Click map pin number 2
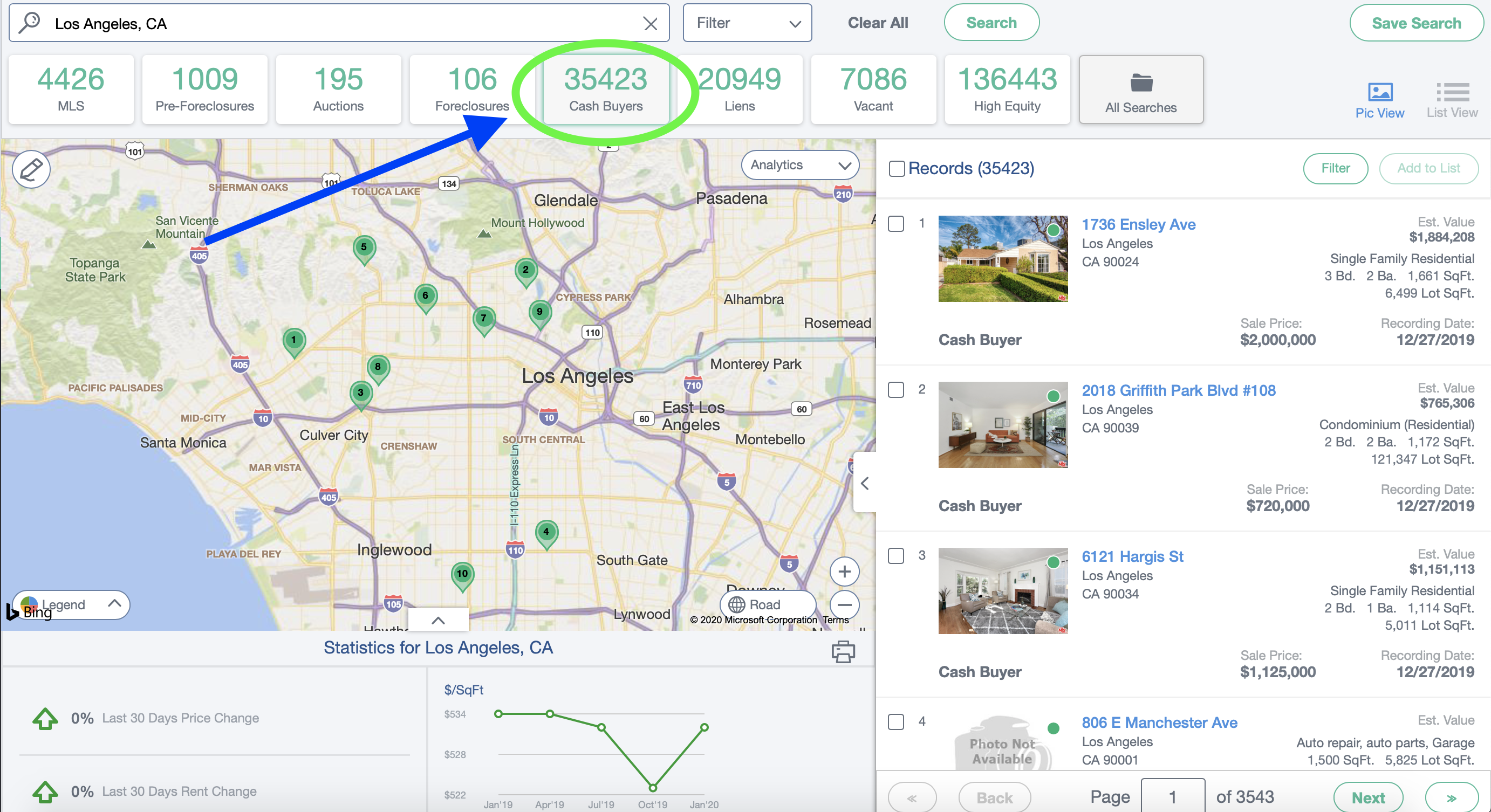The width and height of the screenshot is (1491, 812). [x=525, y=272]
